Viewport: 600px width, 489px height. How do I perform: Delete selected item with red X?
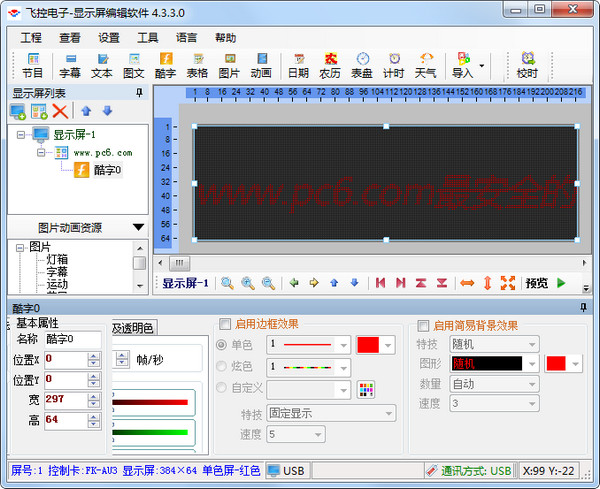tap(60, 111)
